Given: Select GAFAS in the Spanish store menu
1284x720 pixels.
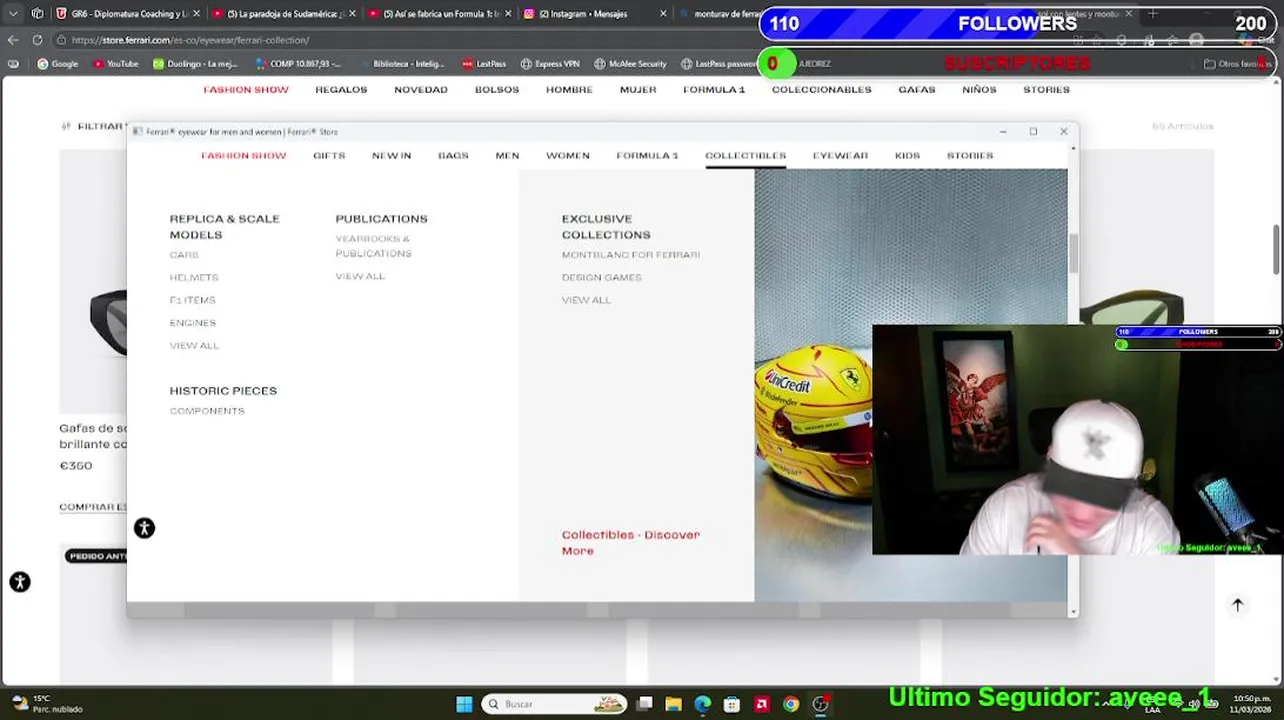Looking at the screenshot, I should 917,90.
